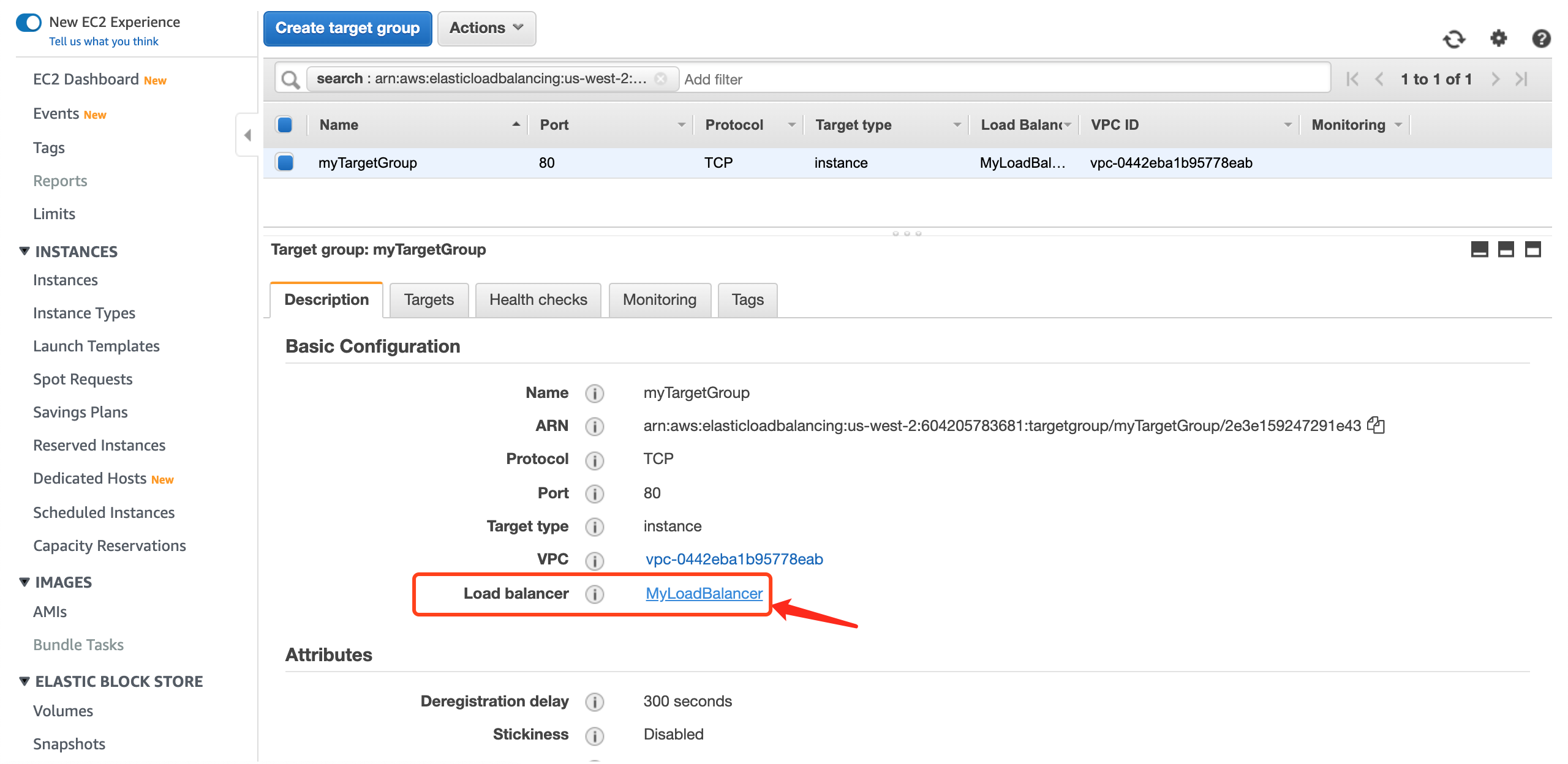Viewport: 1568px width, 764px height.
Task: Collapse the INSTANCES sidebar section
Action: (24, 251)
